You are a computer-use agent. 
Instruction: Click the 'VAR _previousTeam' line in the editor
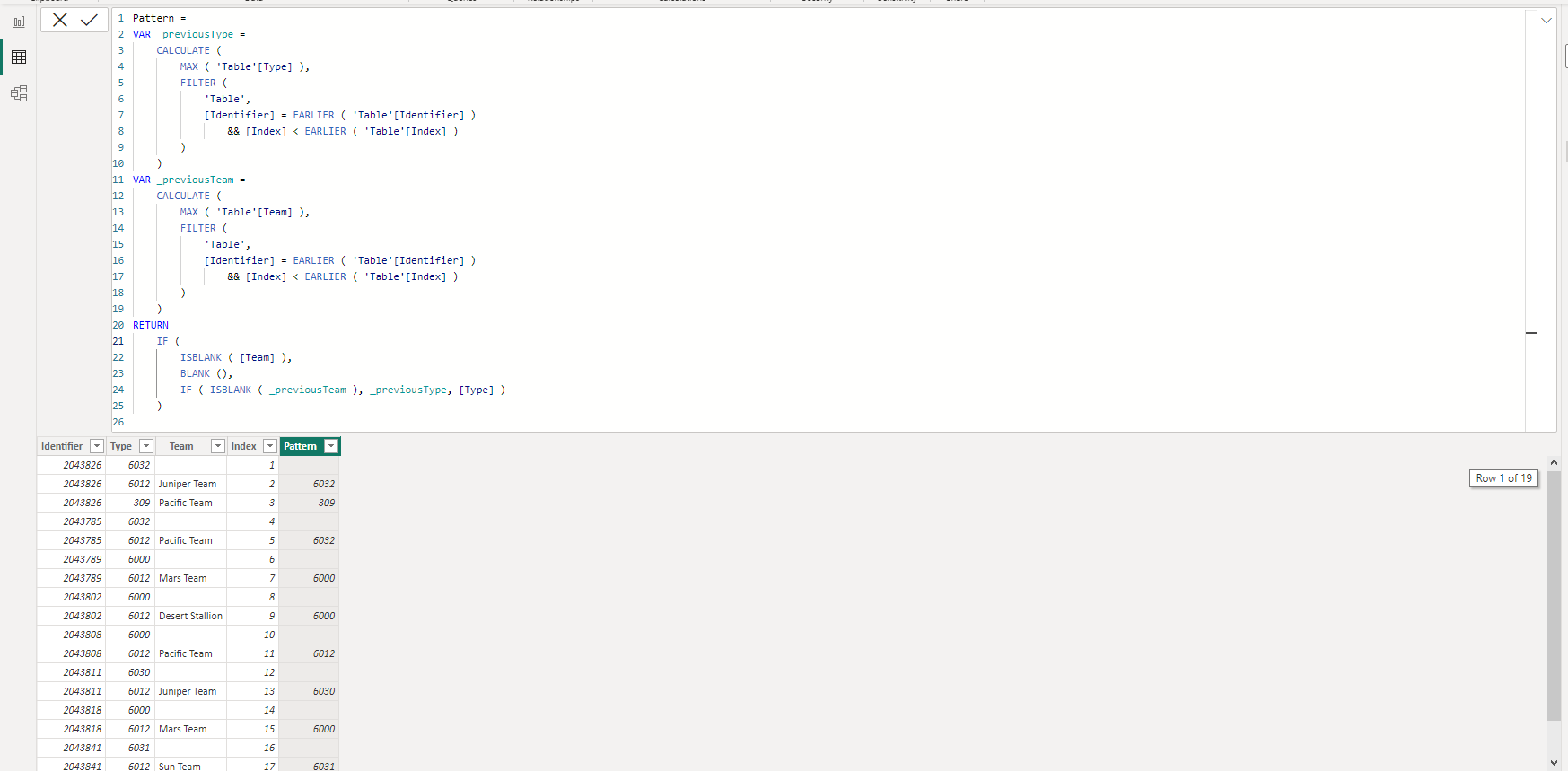pos(189,180)
